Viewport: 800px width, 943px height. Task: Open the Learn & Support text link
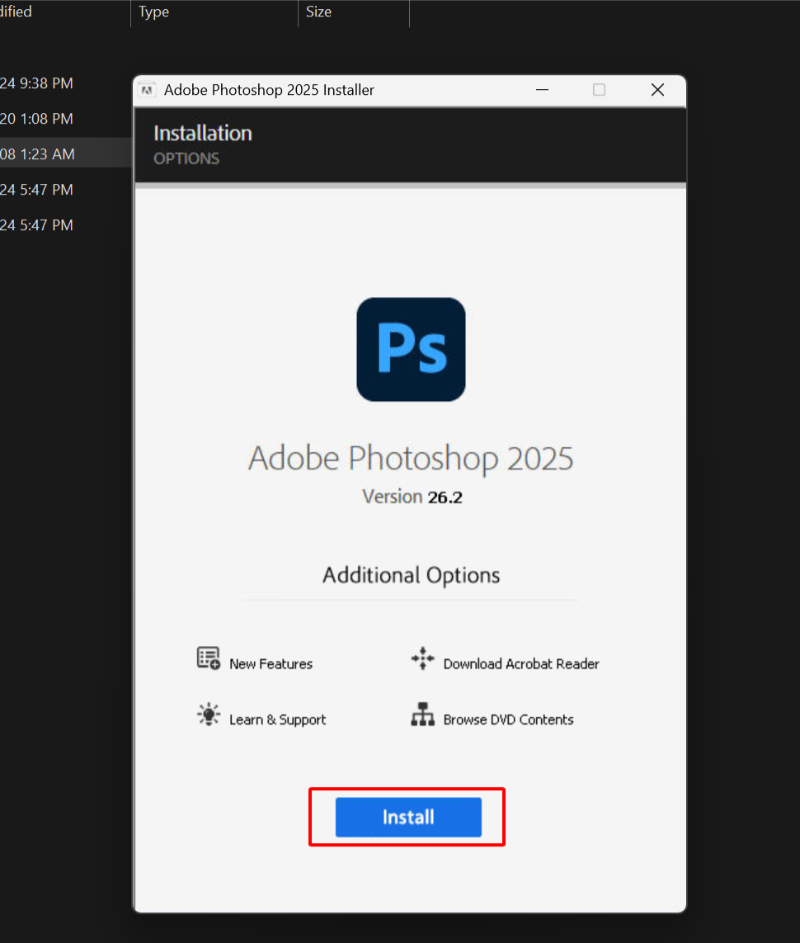(277, 720)
